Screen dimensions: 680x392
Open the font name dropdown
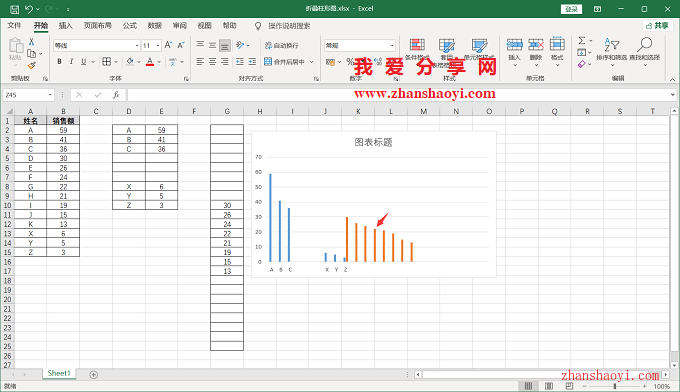[137, 46]
